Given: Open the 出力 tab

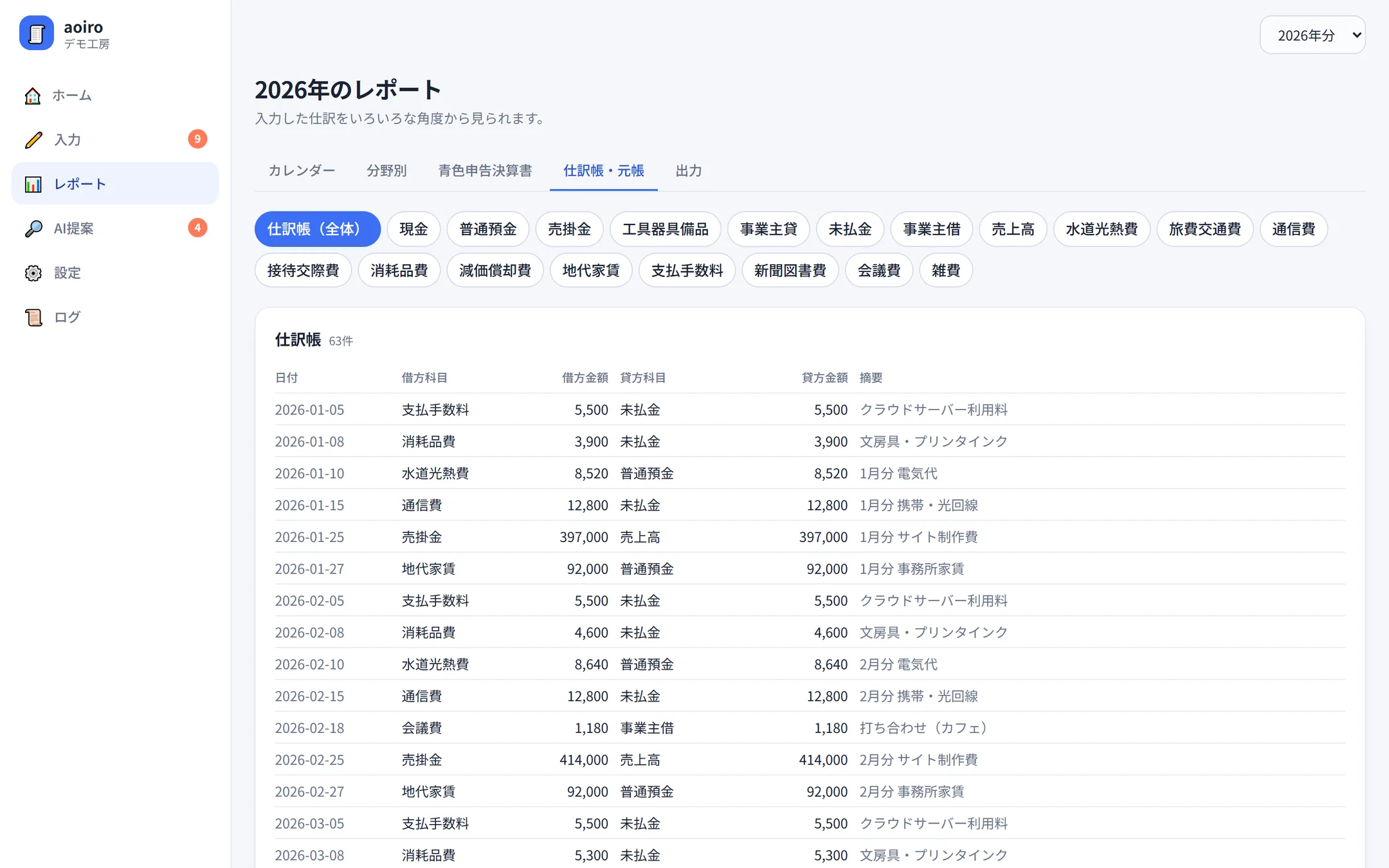Looking at the screenshot, I should click(x=689, y=170).
